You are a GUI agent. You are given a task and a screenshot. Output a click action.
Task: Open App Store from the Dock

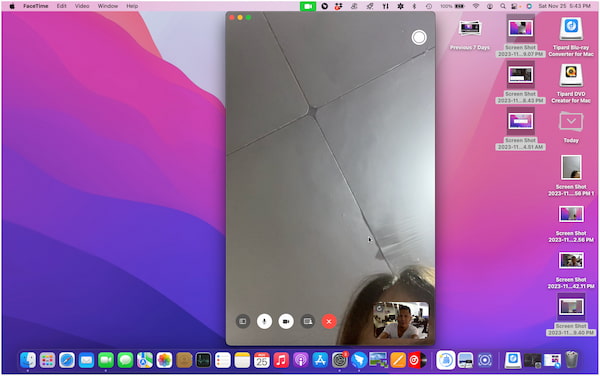[x=320, y=360]
